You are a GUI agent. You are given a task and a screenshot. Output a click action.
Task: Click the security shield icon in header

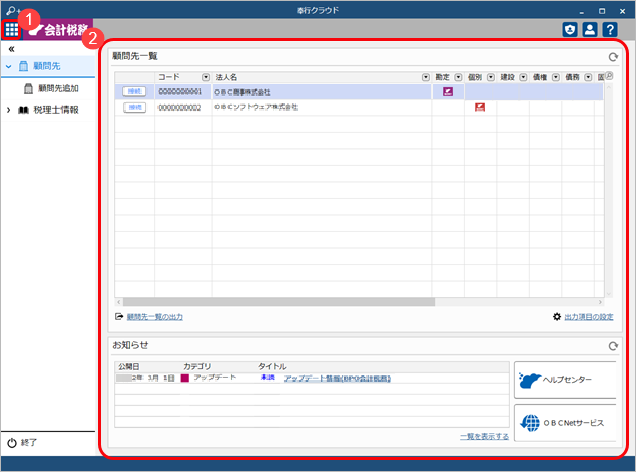click(x=570, y=30)
